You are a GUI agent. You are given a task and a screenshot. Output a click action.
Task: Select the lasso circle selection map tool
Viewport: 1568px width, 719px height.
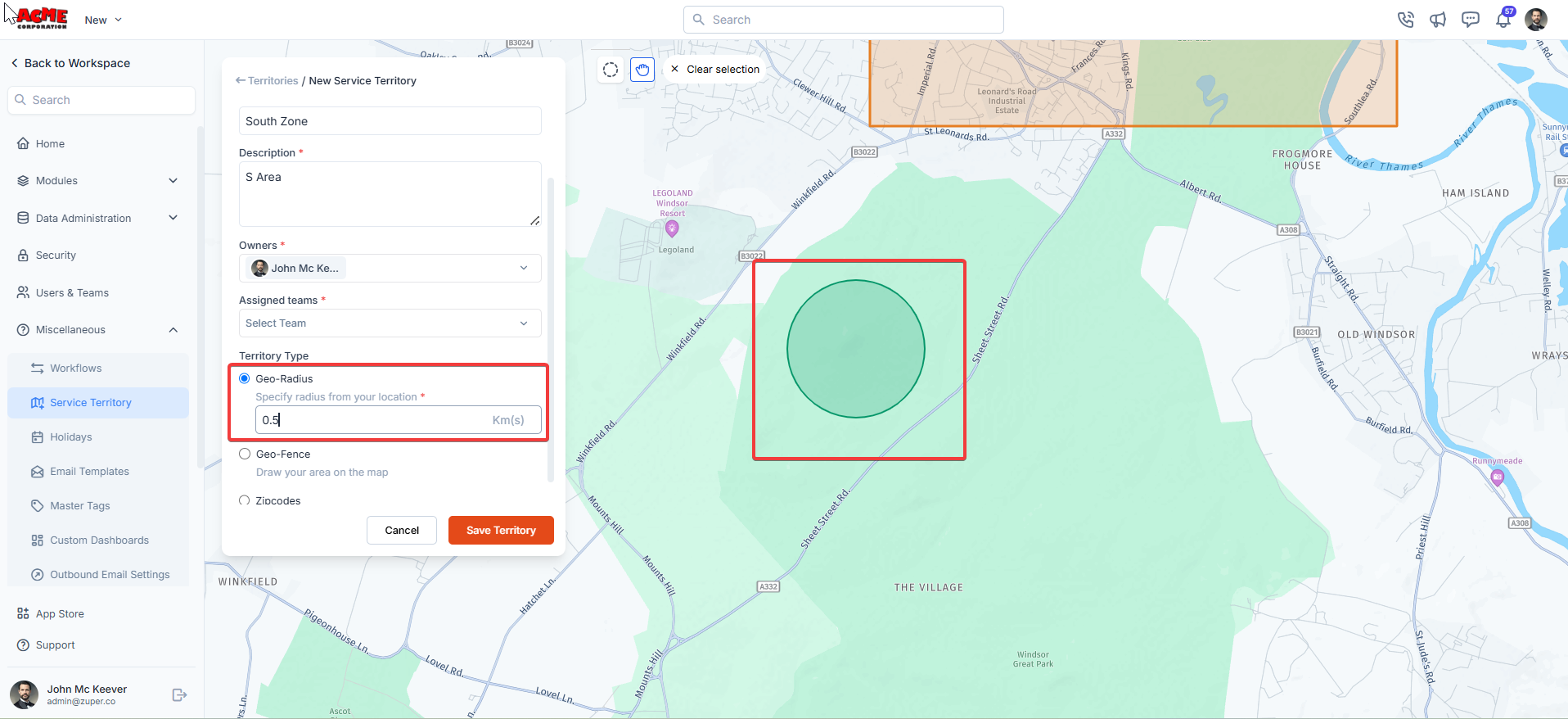point(611,70)
